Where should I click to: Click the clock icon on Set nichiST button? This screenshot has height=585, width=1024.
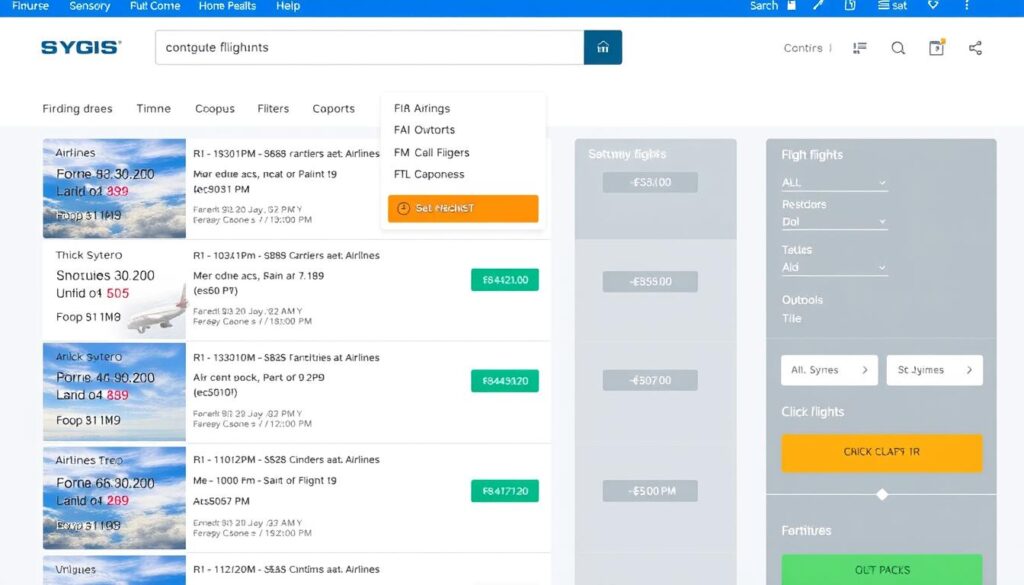tap(403, 209)
